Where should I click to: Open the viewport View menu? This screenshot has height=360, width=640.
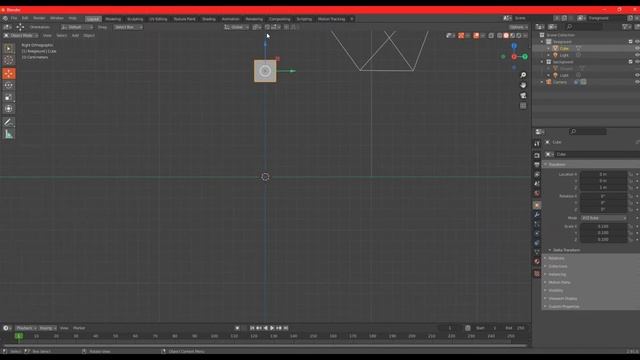click(x=47, y=36)
